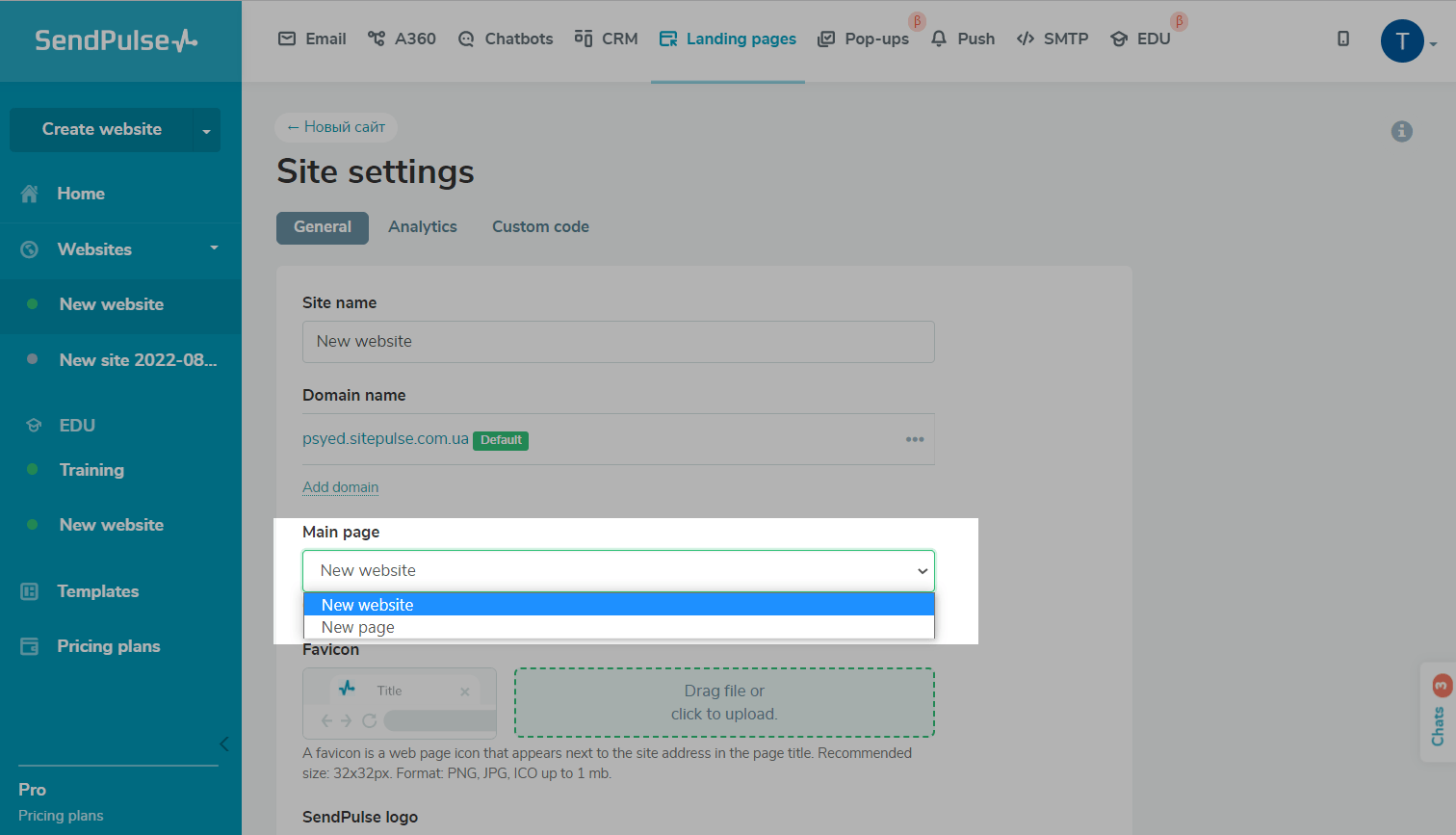Expand the account dropdown arrow
Screen dimensions: 1456x835
(x=1433, y=44)
